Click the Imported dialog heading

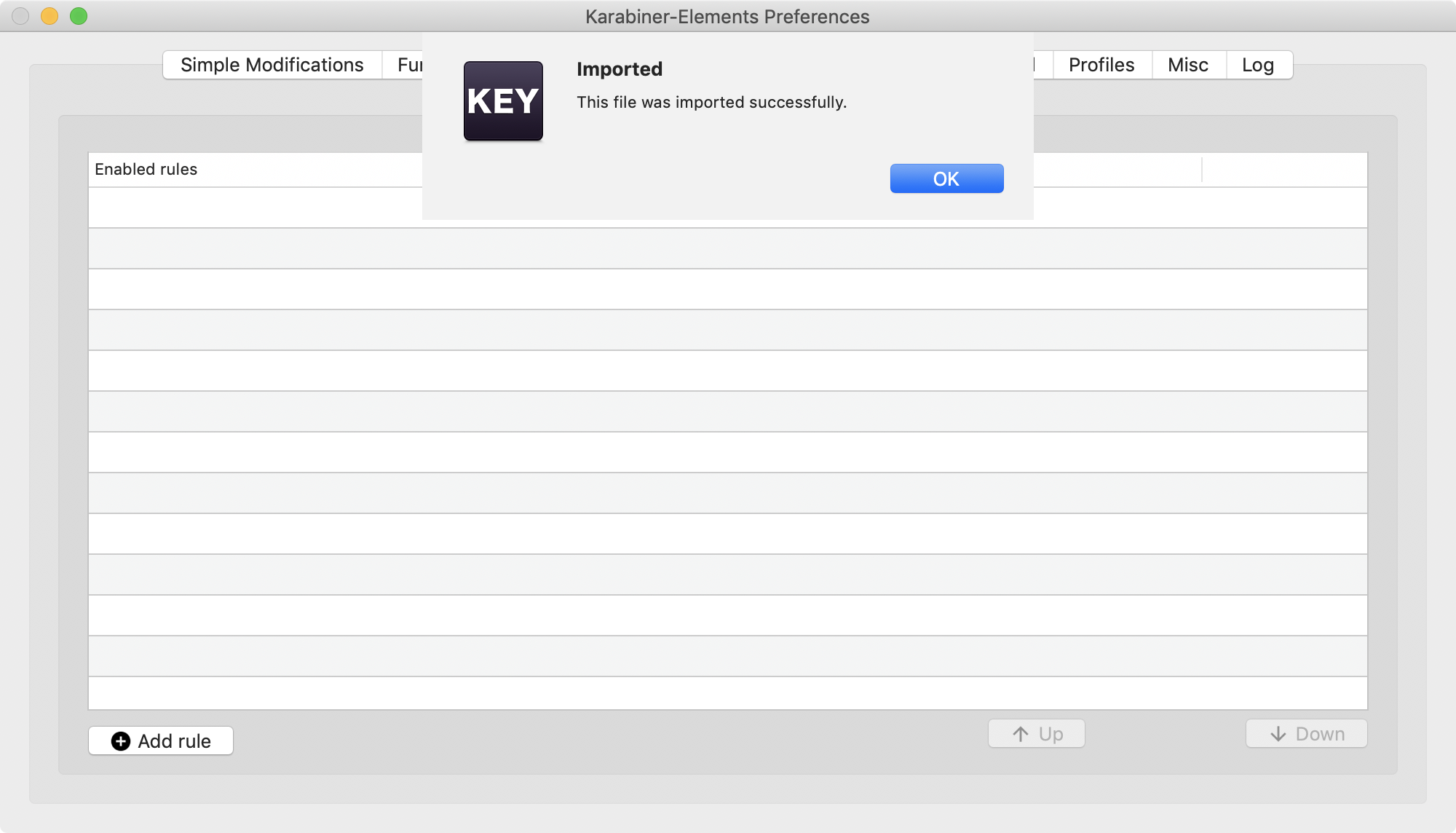pos(619,69)
